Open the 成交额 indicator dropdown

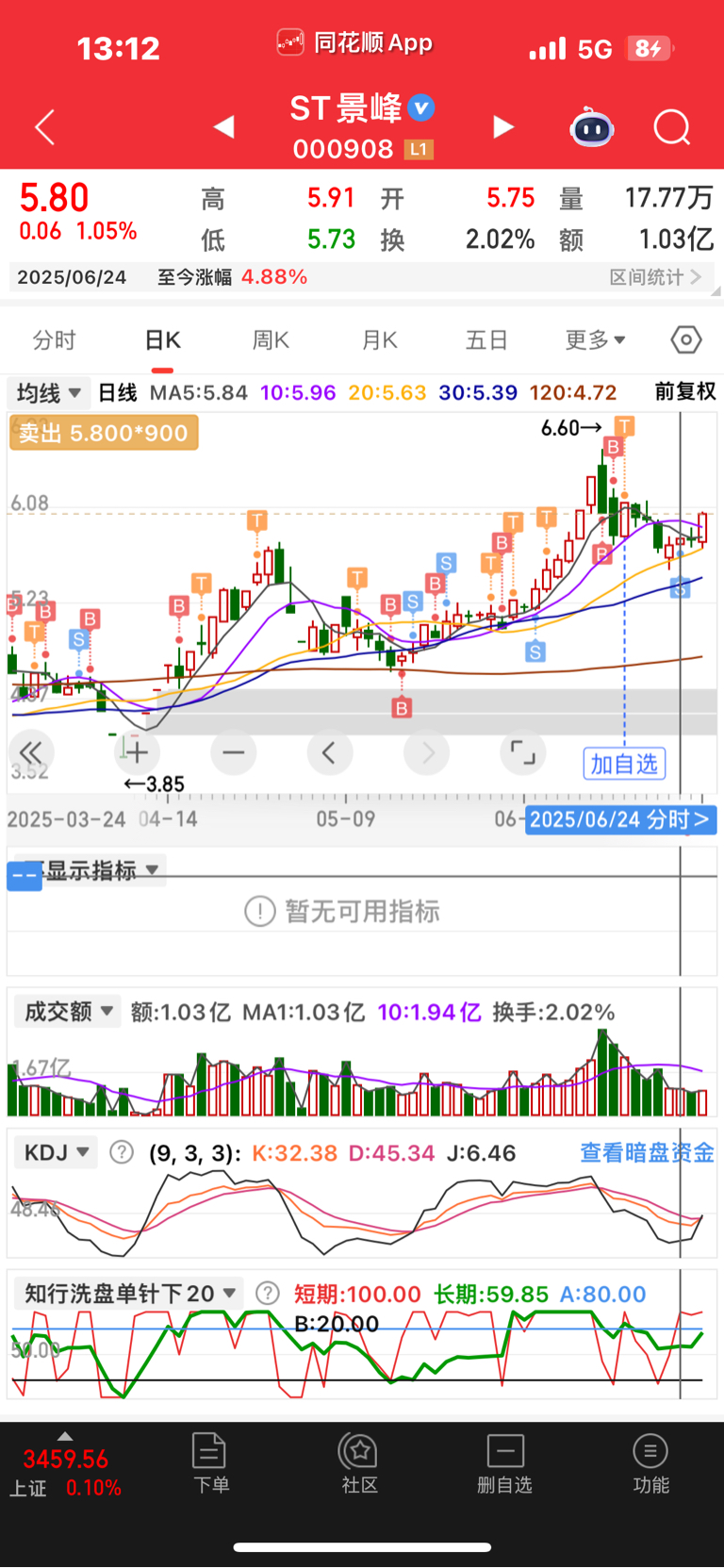pyautogui.click(x=68, y=1012)
